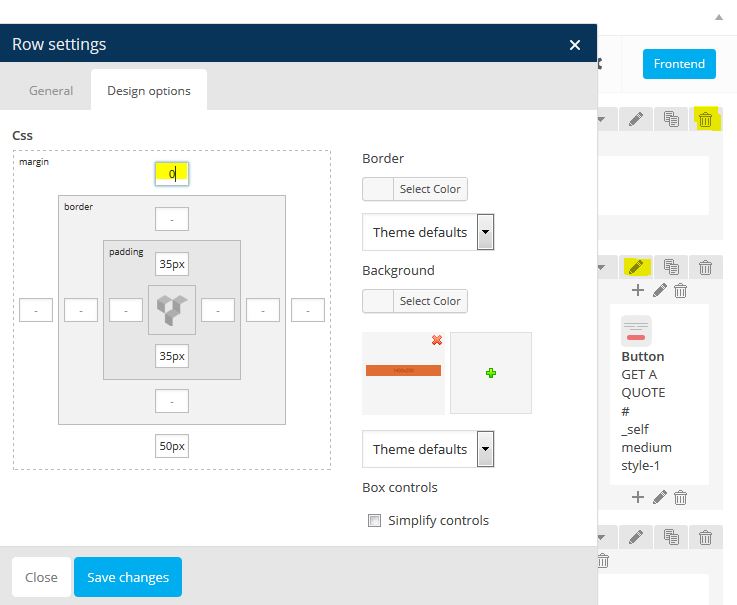The image size is (737, 605).
Task: Open the Background style Theme defaults dropdown
Action: 428,449
